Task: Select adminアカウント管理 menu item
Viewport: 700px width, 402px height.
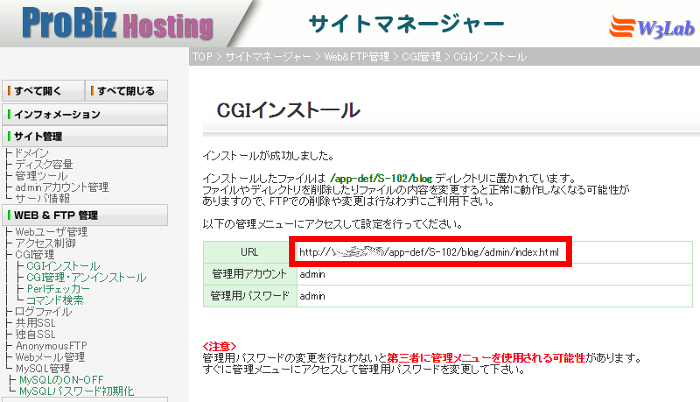Action: click(61, 187)
